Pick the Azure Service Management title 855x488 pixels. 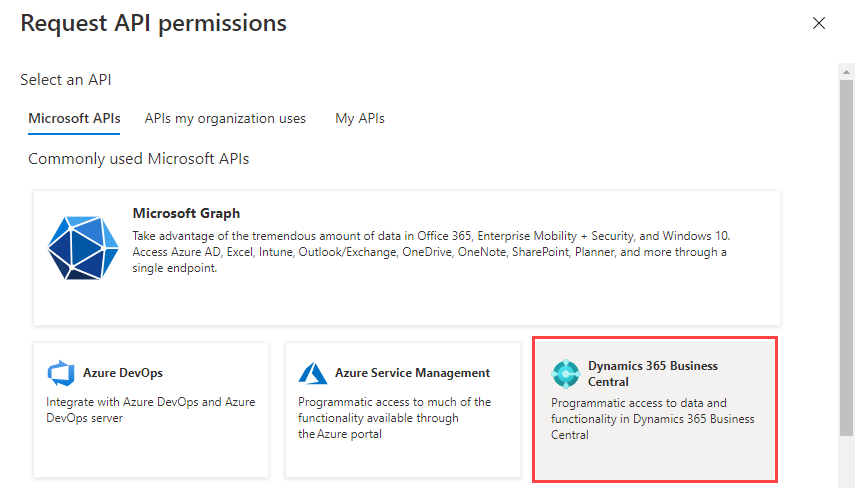[x=412, y=373]
